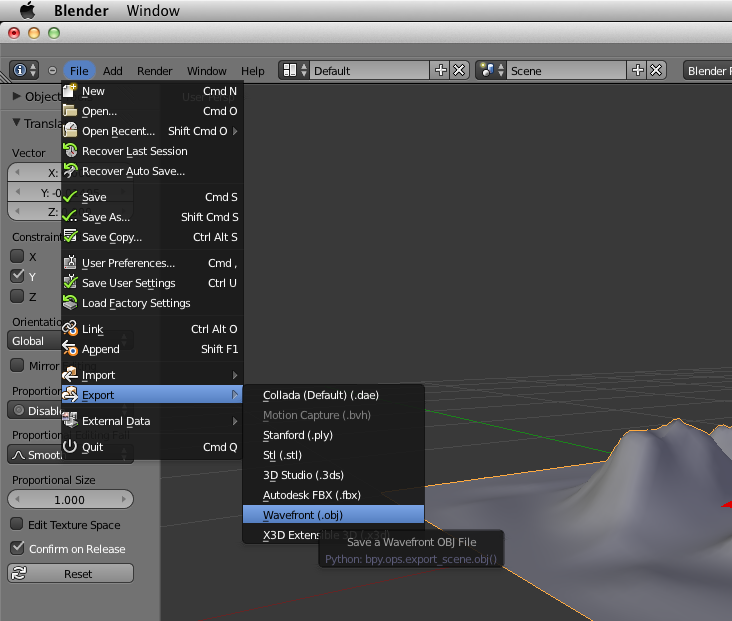Open the File menu
Screen dimensions: 732x621
coord(79,71)
